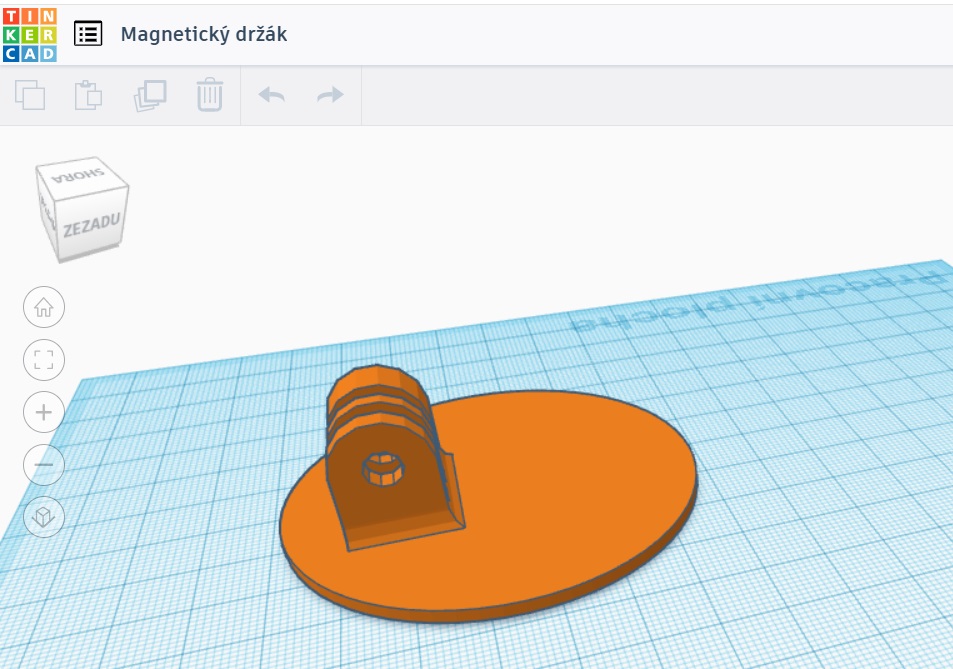This screenshot has width=953, height=669.
Task: Click the Paste clipboard icon
Action: coord(89,95)
